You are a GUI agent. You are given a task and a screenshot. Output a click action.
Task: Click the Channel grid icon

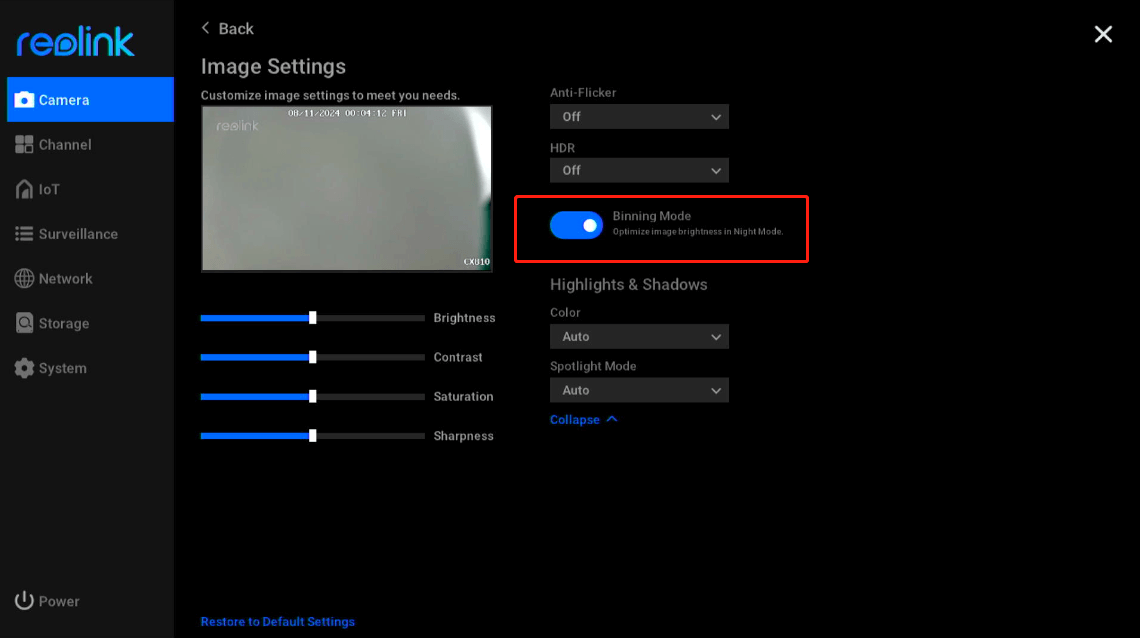click(x=24, y=145)
